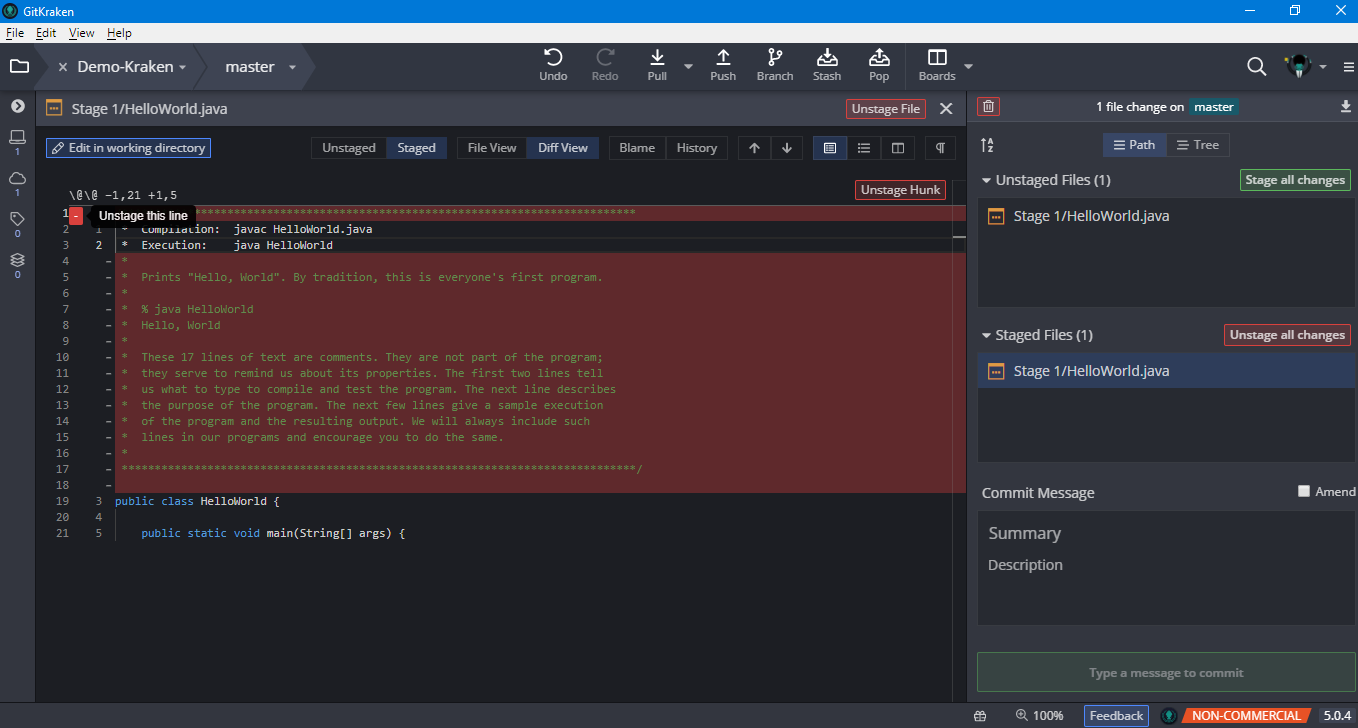
Task: Select unstaged Stage 1/HelloWorld.java file
Action: (x=1166, y=216)
